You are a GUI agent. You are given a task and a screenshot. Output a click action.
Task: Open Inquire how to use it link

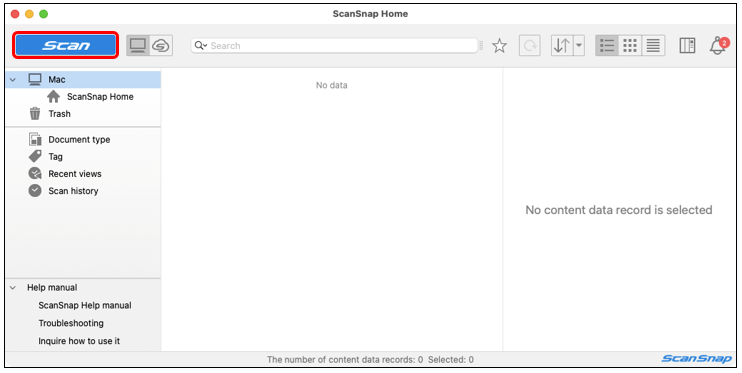[x=79, y=341]
